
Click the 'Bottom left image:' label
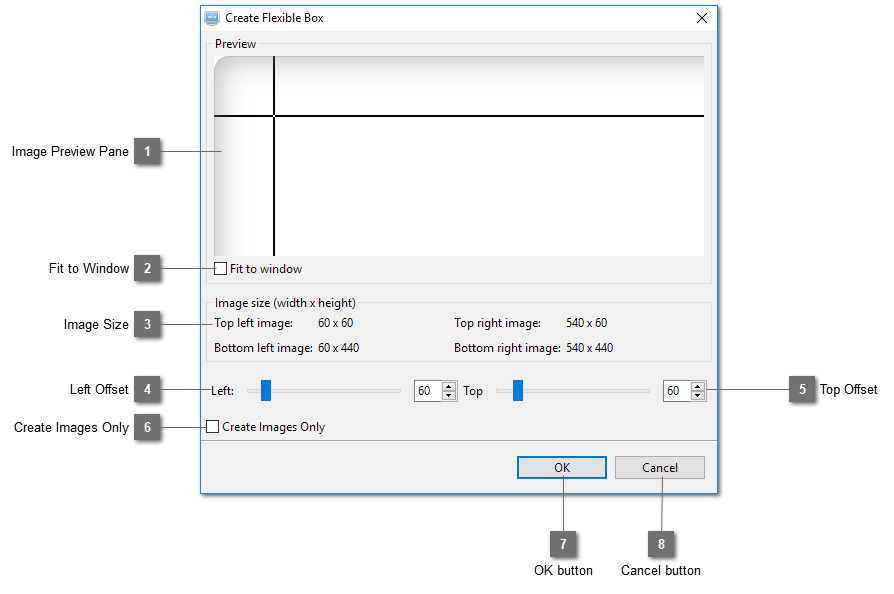click(263, 348)
